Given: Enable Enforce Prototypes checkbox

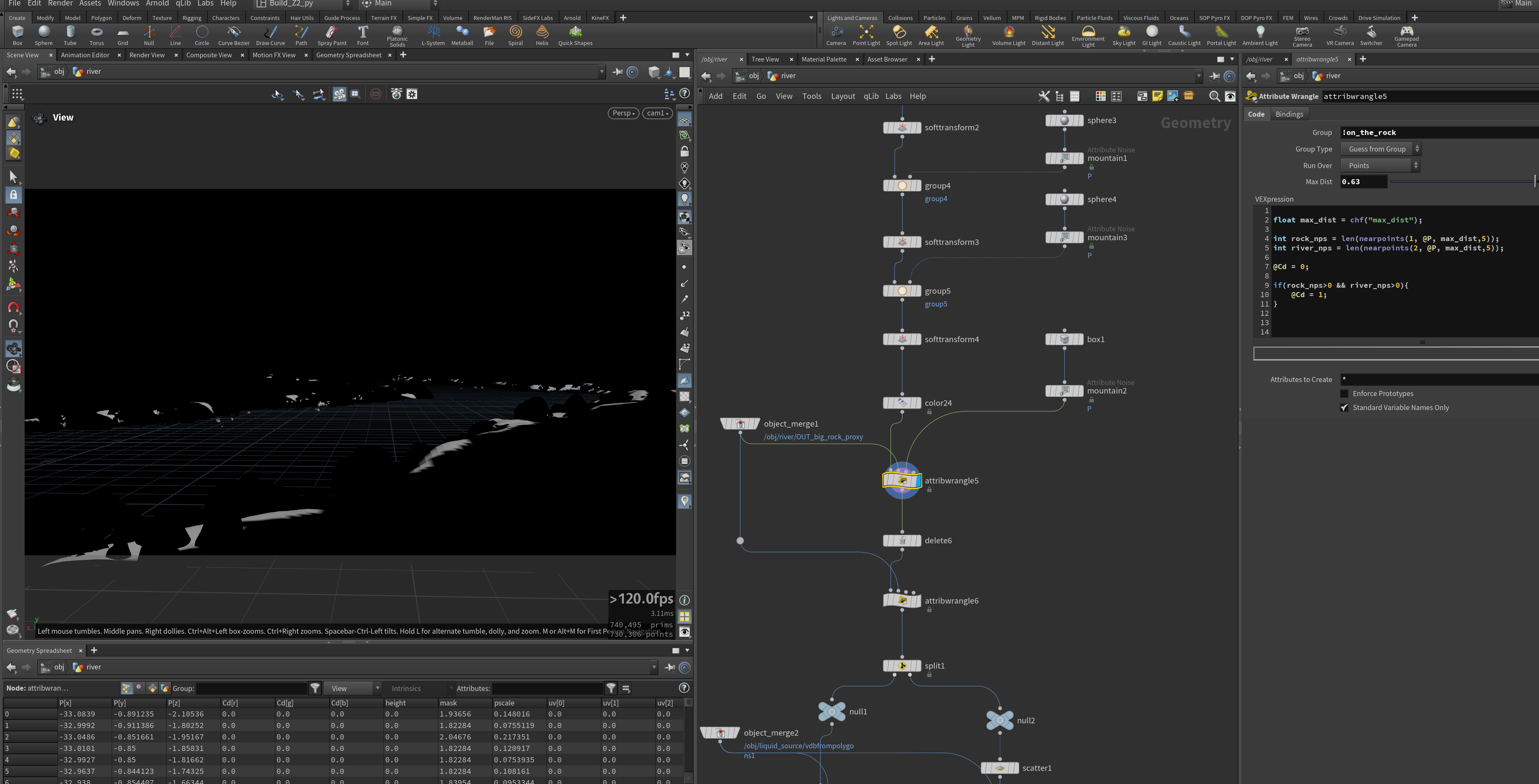Looking at the screenshot, I should tap(1344, 393).
